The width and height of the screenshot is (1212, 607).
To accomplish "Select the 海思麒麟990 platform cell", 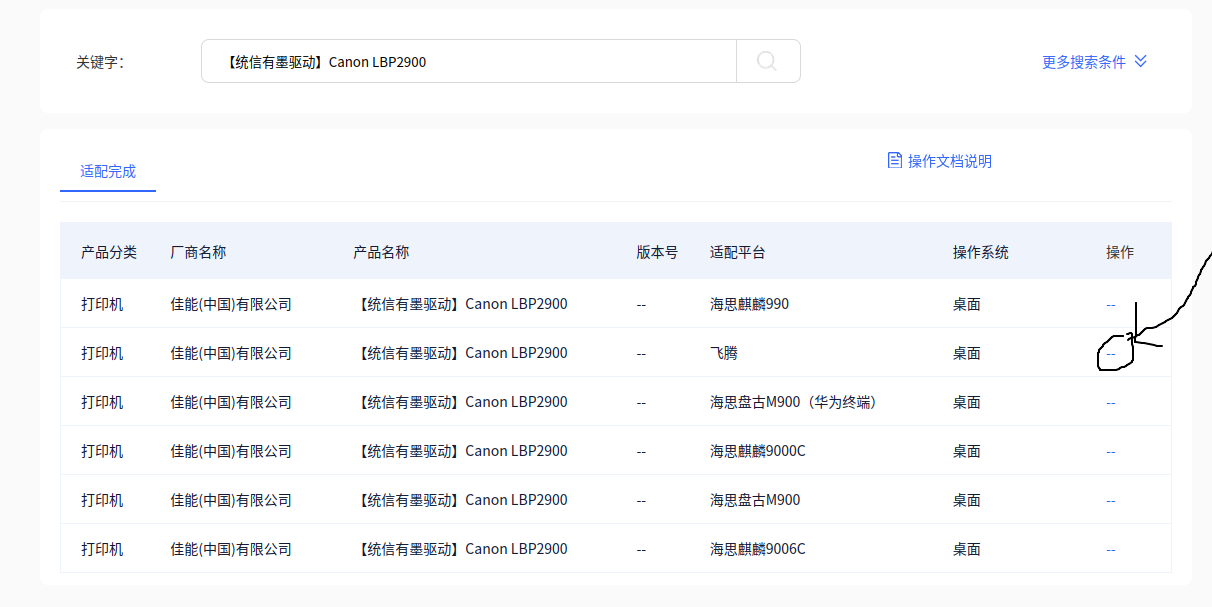I will [749, 303].
